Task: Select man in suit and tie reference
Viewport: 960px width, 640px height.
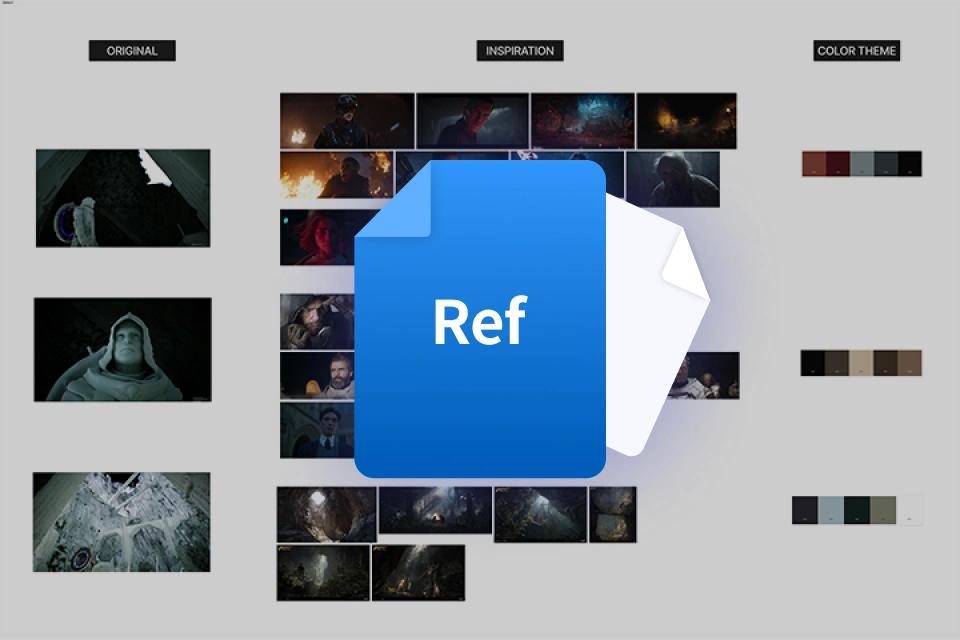Action: (x=317, y=431)
